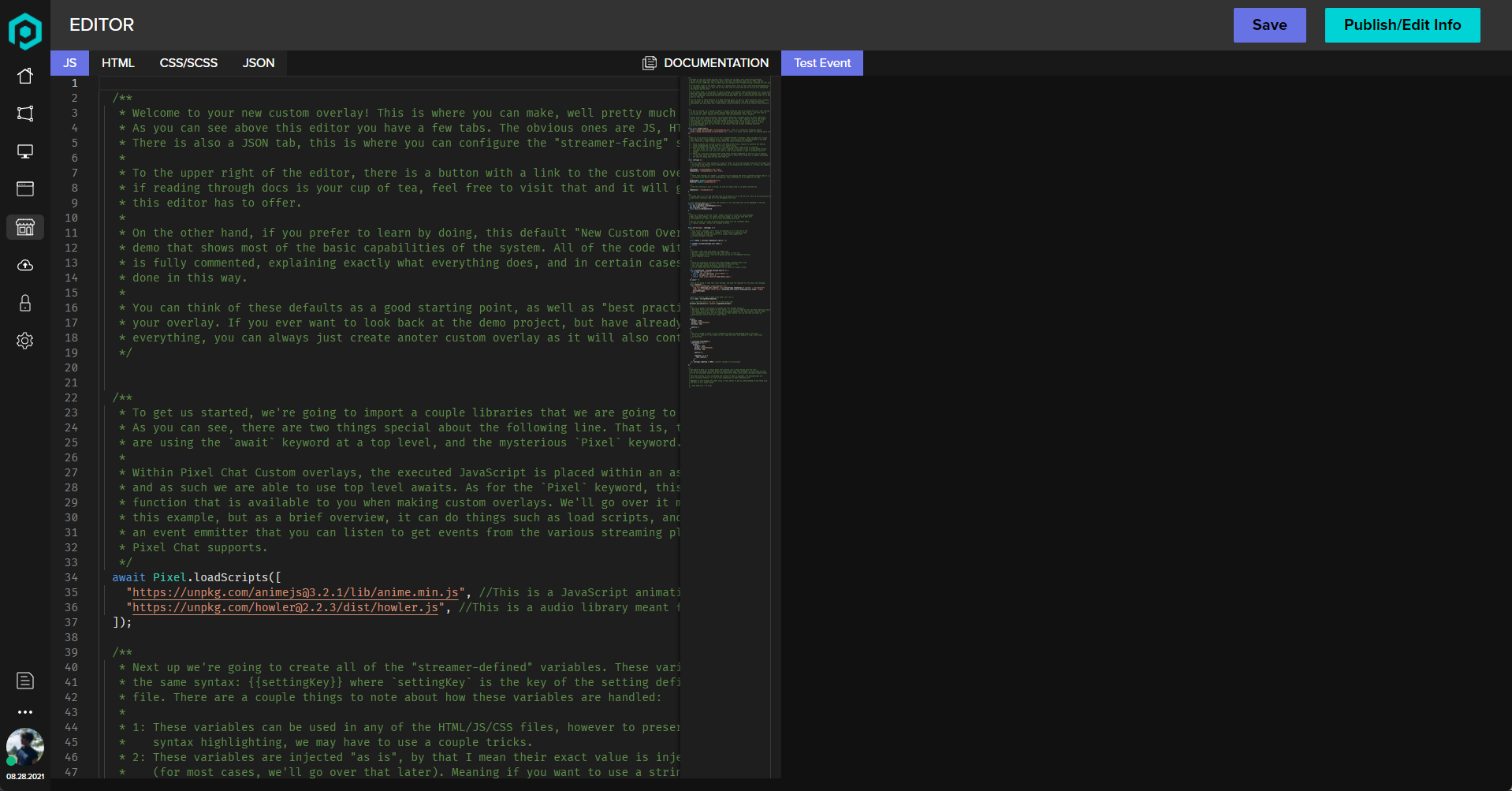Open the marketplace storefront section
Screen dimensions: 1512x791
coord(24,227)
